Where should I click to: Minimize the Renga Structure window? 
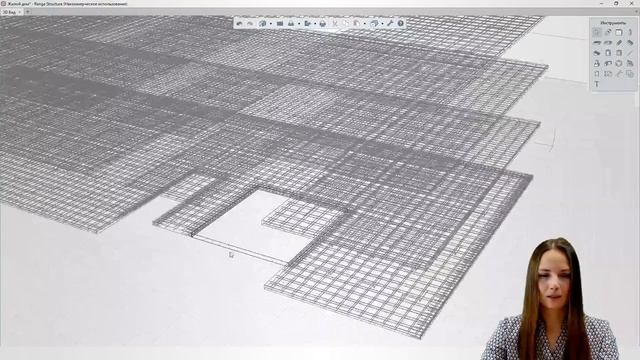tap(602, 3)
